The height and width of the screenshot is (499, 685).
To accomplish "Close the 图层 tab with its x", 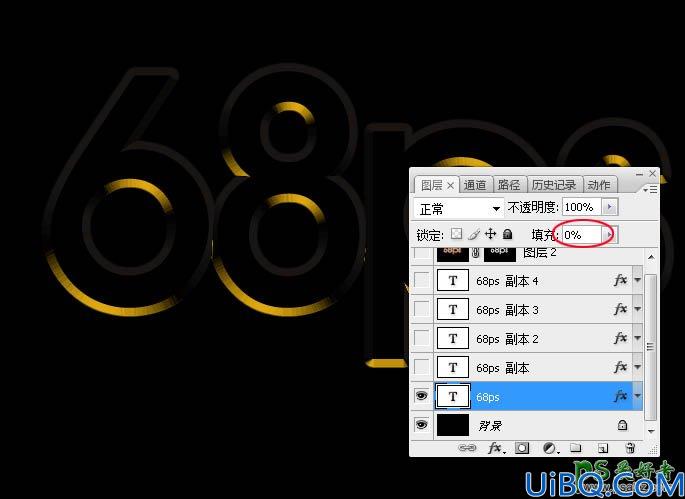I will click(450, 186).
